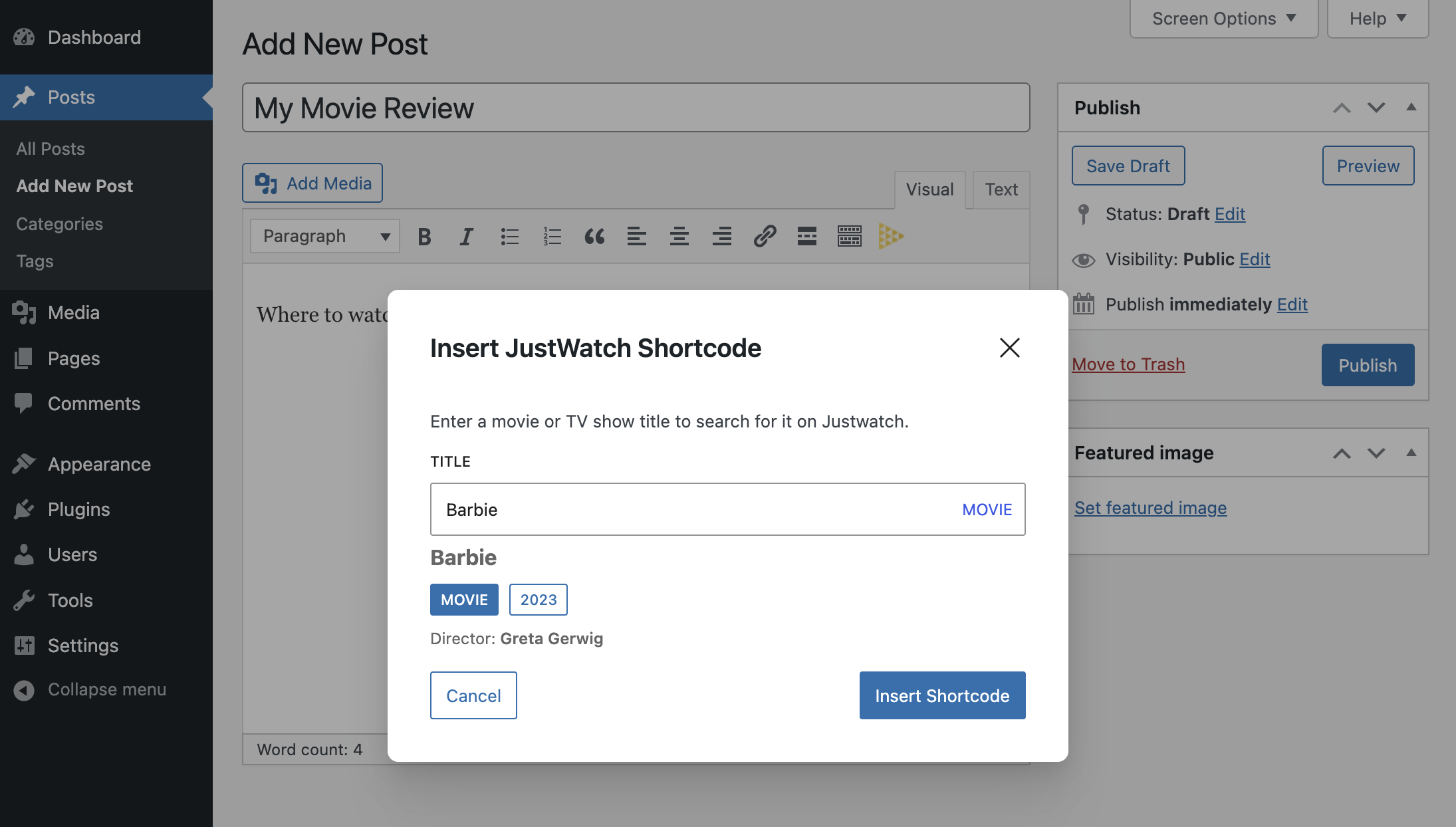The width and height of the screenshot is (1456, 827).
Task: Open Comments from the admin sidebar
Action: click(x=94, y=404)
